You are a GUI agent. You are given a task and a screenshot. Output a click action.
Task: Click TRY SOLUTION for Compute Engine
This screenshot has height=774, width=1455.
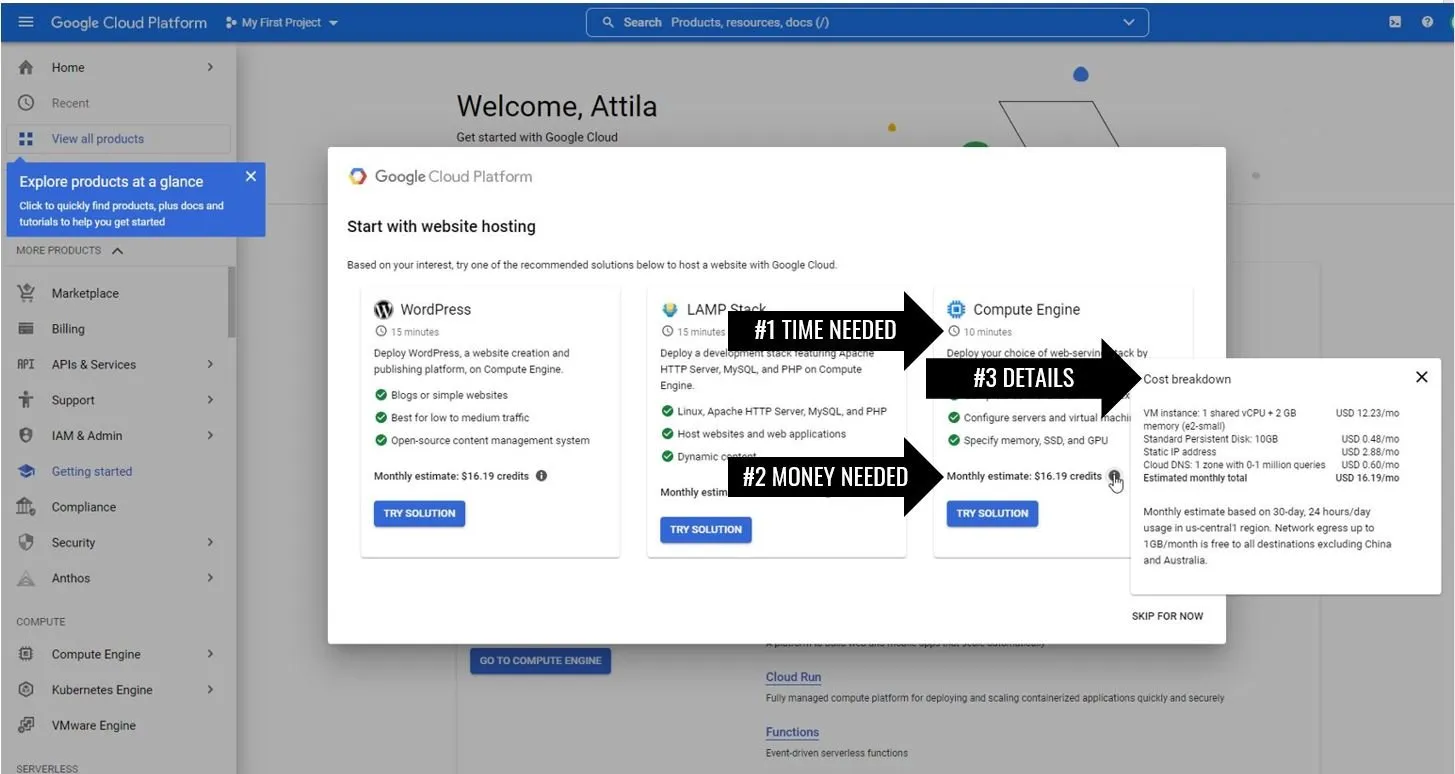click(992, 513)
